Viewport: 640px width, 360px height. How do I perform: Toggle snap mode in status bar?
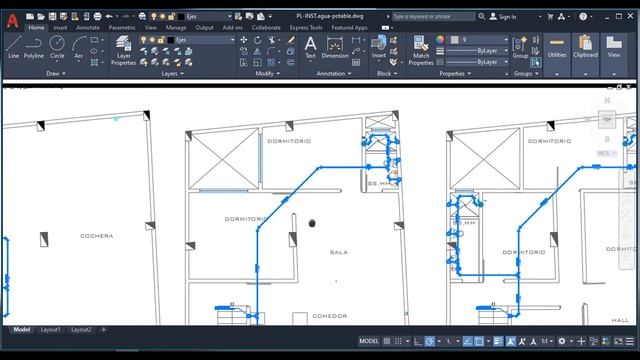tap(398, 341)
